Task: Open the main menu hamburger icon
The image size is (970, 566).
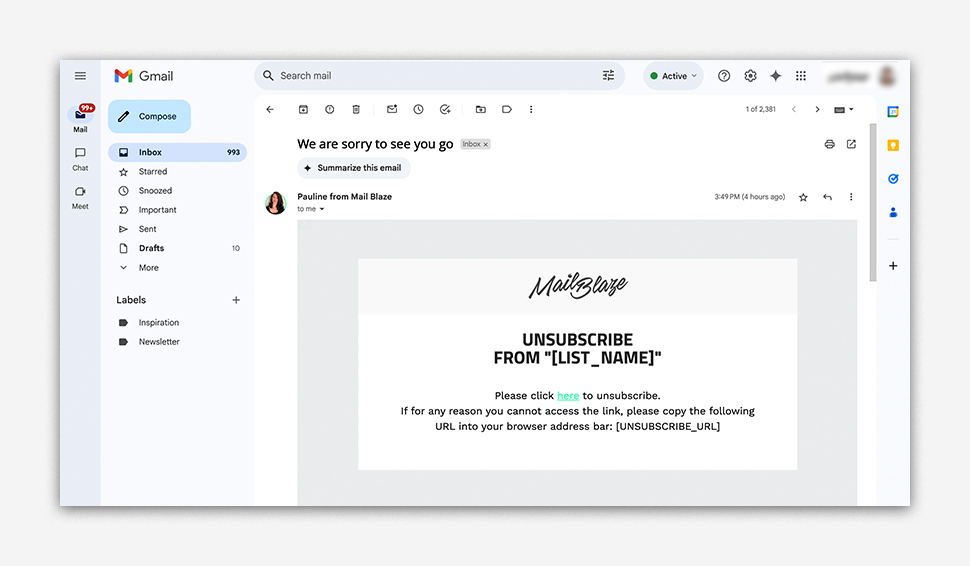Action: click(80, 76)
